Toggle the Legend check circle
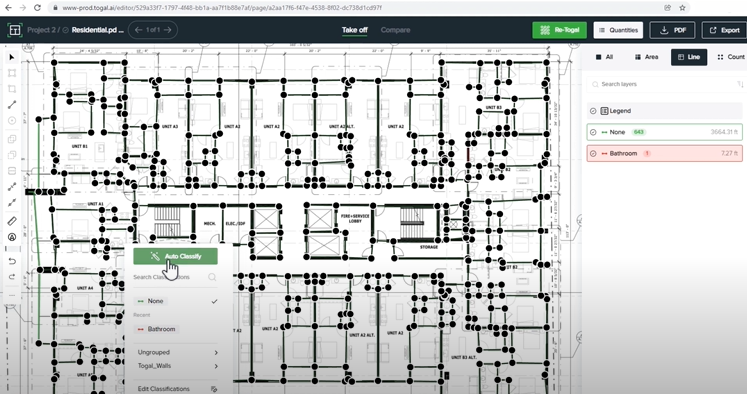 coord(593,111)
